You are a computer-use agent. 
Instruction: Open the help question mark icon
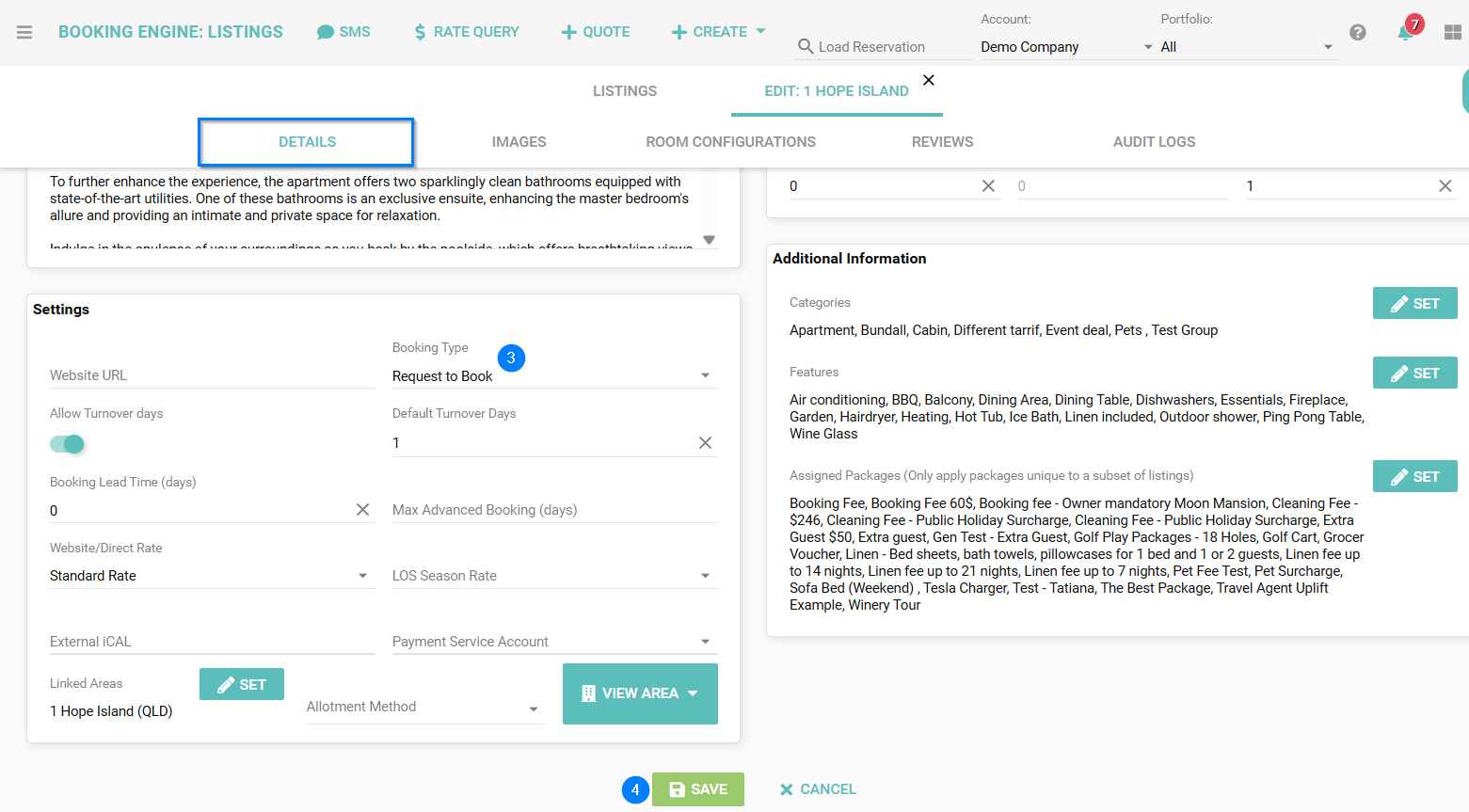pyautogui.click(x=1357, y=32)
